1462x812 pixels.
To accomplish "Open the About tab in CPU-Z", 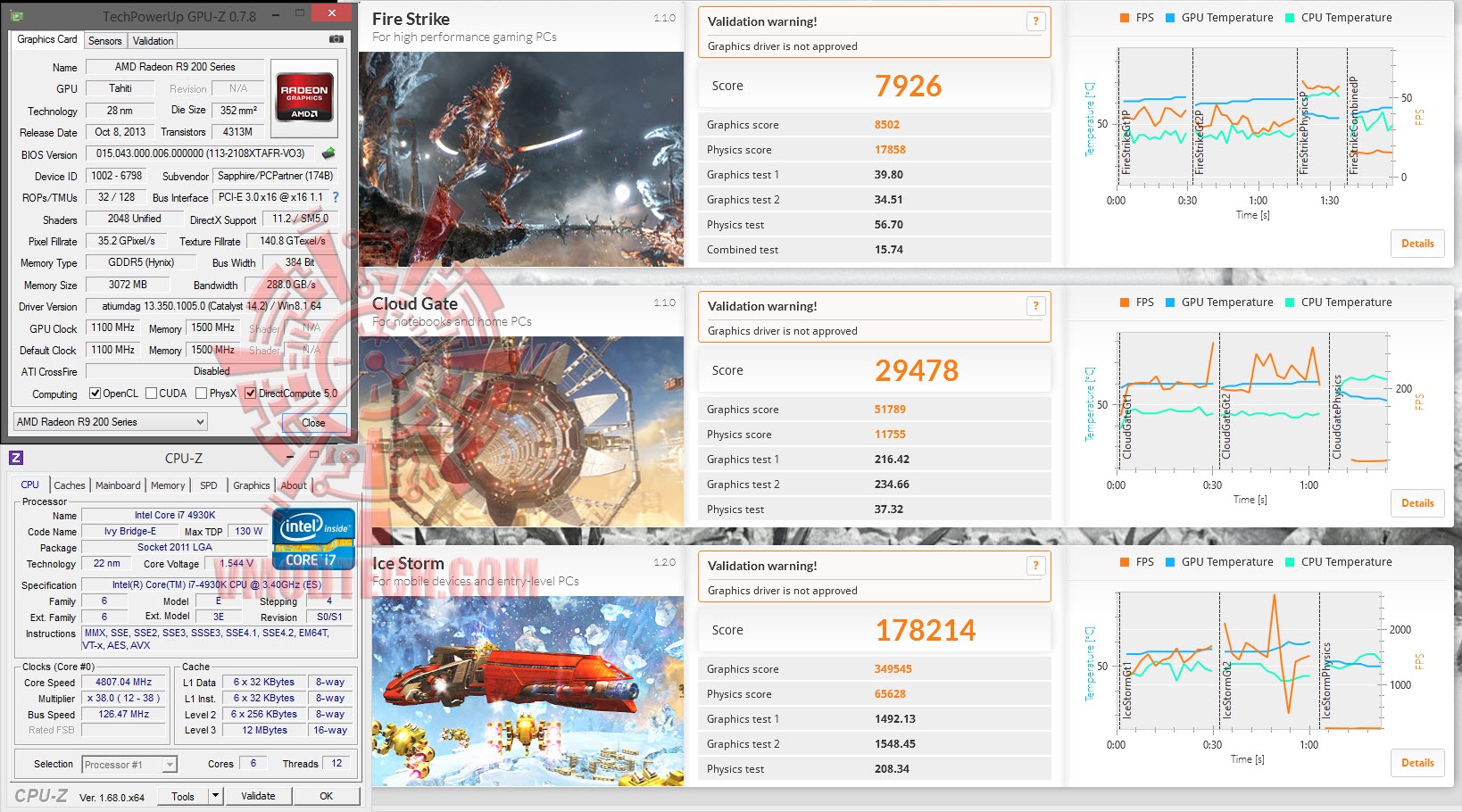I will point(294,485).
